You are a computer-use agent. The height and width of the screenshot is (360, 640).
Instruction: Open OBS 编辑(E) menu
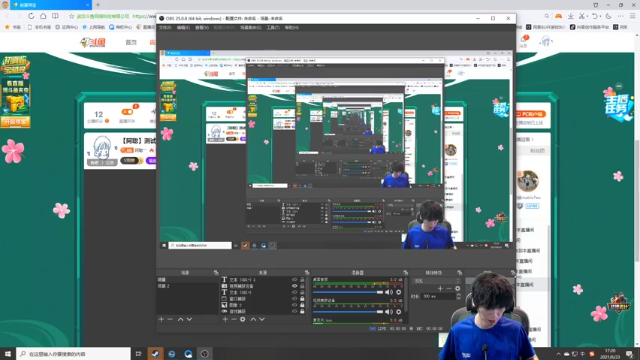pos(183,27)
